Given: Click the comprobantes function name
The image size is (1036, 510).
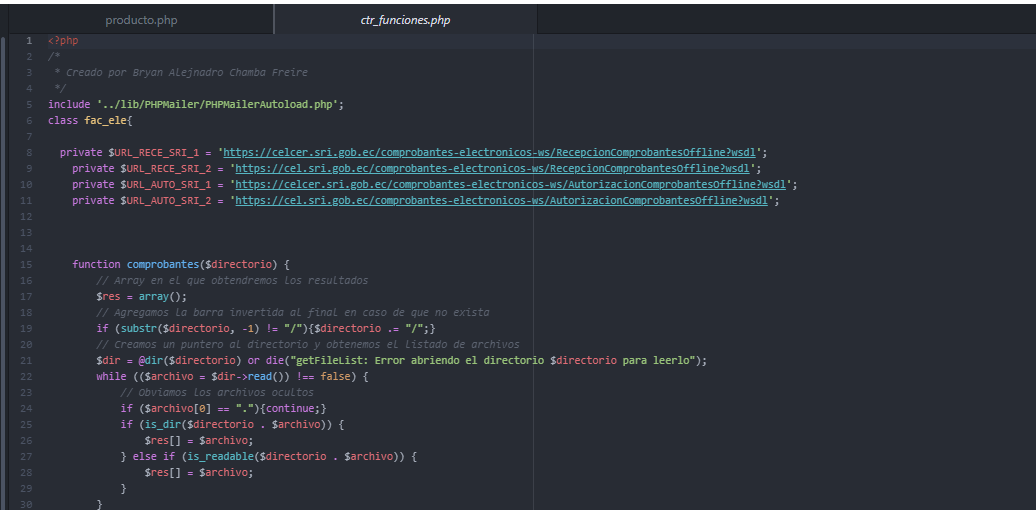Looking at the screenshot, I should [163, 264].
